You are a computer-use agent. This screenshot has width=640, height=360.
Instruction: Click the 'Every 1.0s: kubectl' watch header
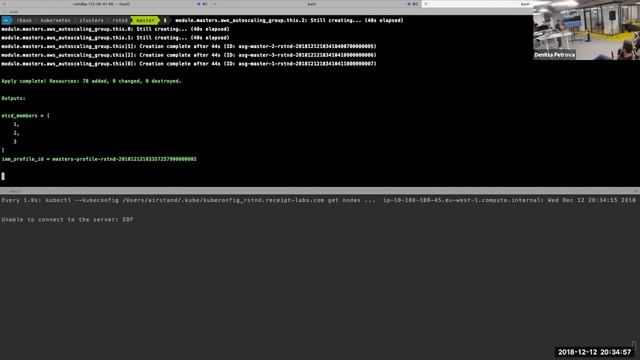(x=188, y=200)
